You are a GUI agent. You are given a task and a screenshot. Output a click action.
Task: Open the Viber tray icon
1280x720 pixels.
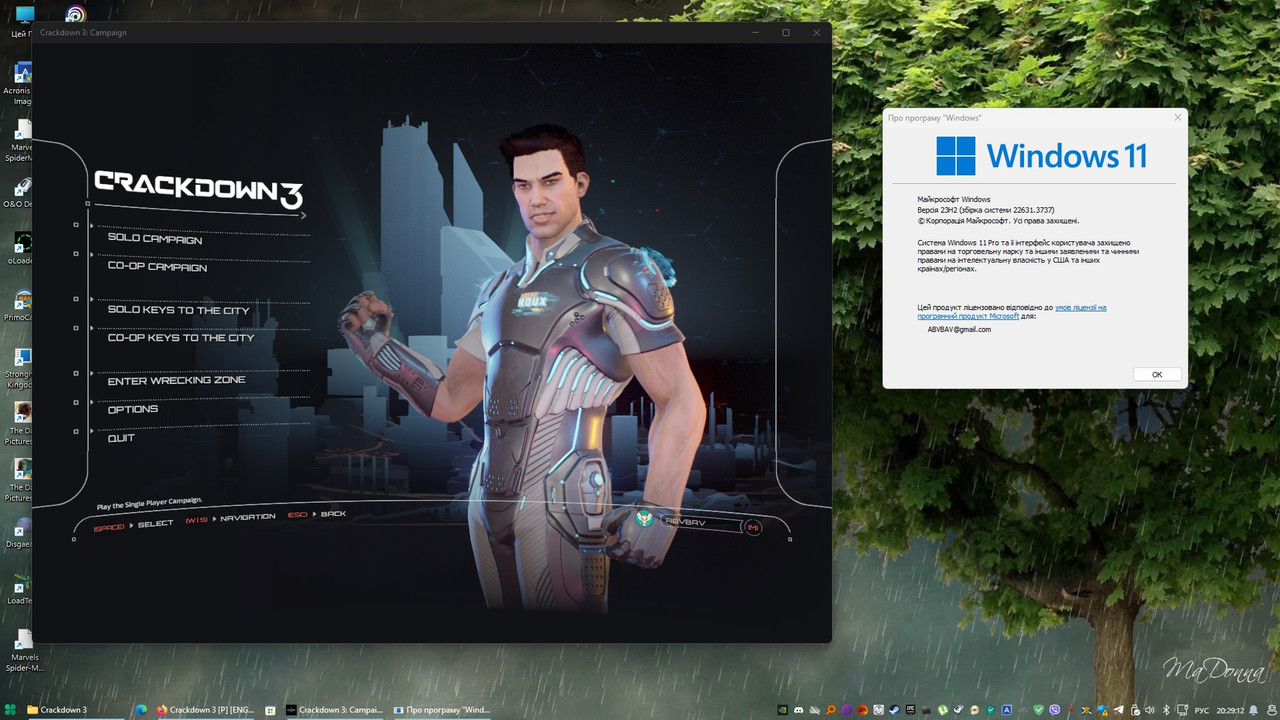[x=1055, y=710]
